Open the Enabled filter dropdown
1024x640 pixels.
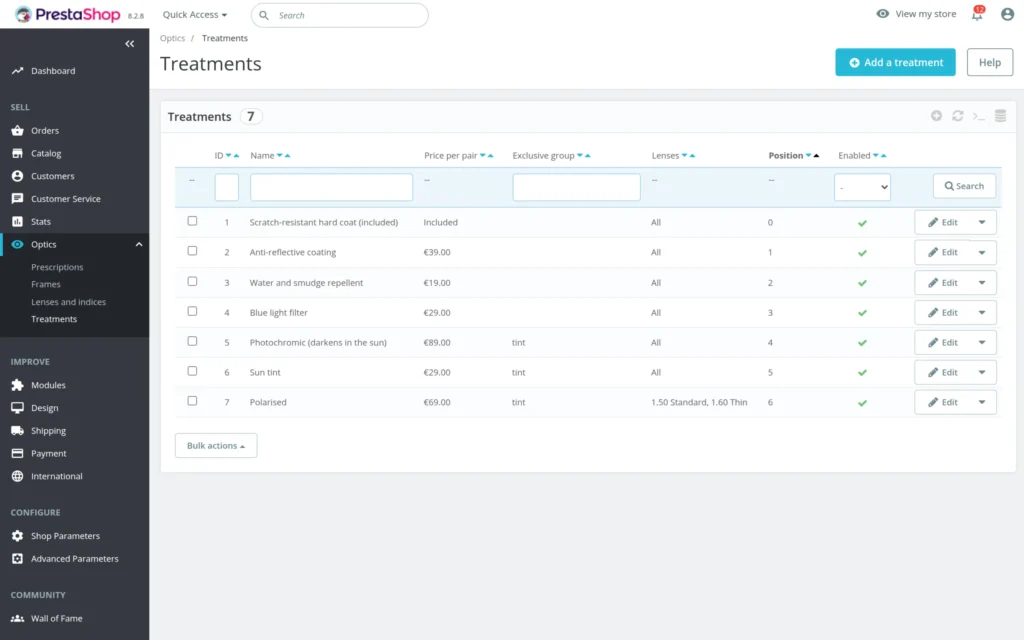pos(862,187)
